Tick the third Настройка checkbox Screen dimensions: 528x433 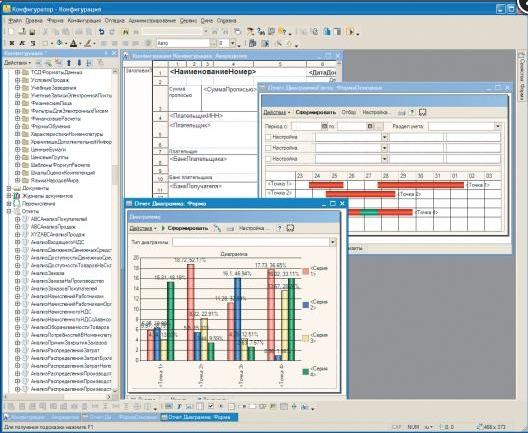[x=268, y=159]
